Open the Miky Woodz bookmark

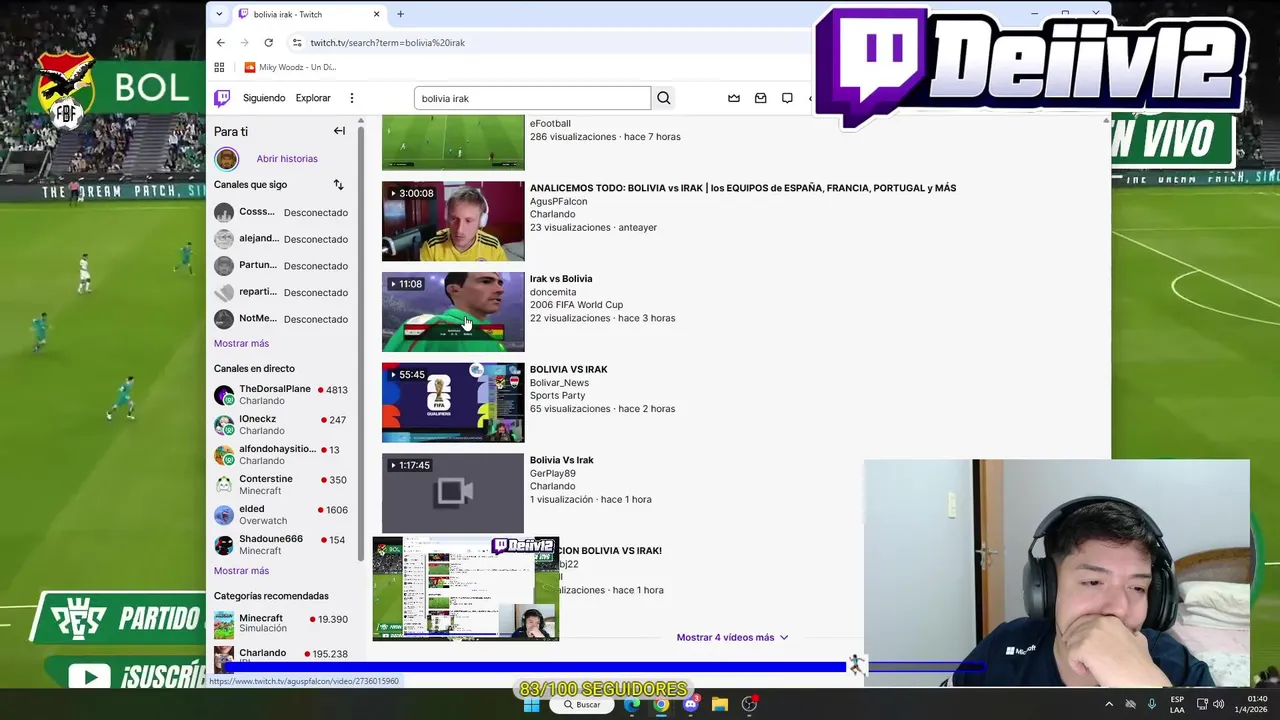[x=290, y=67]
